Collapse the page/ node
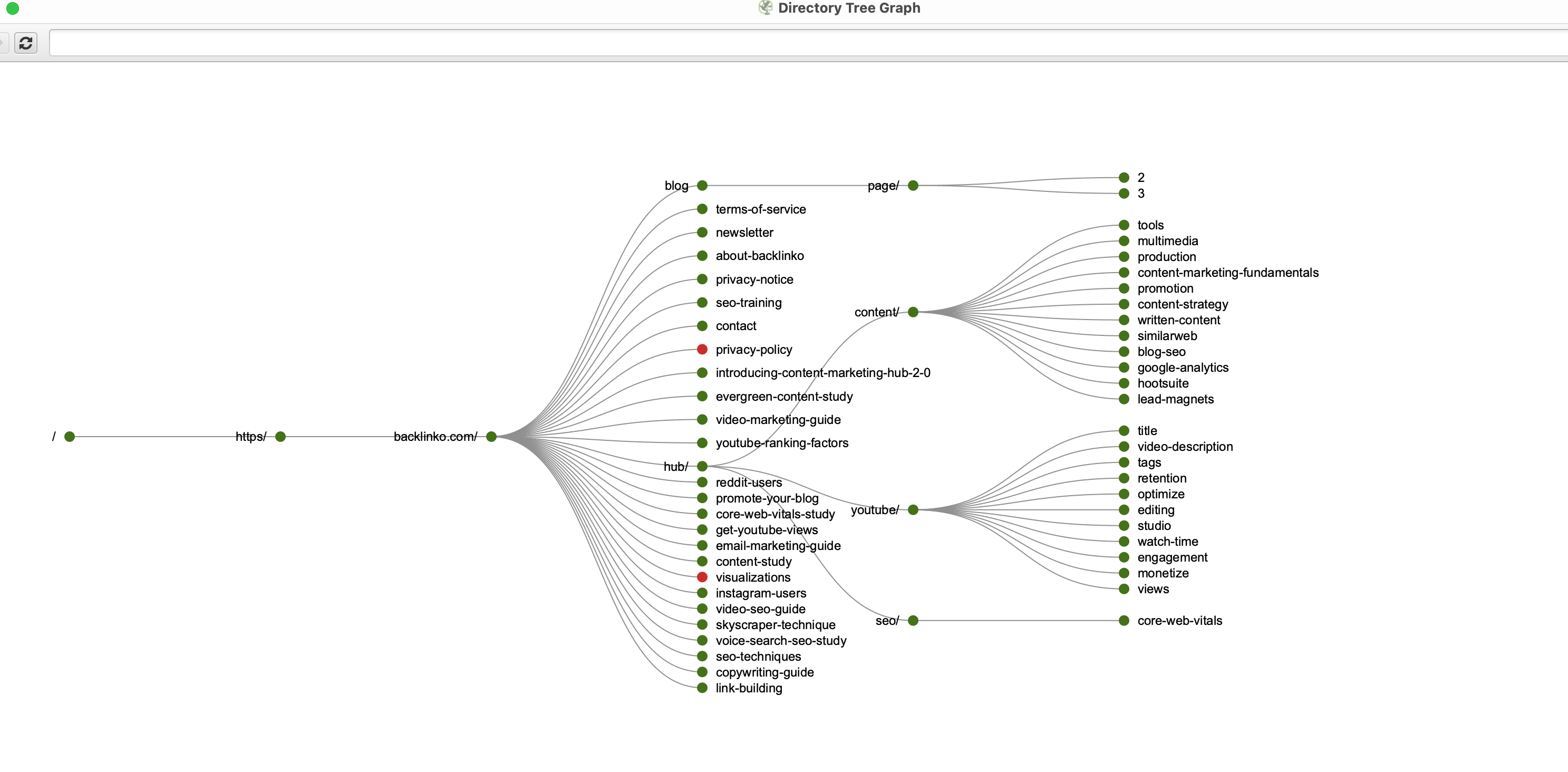The image size is (1568, 772). (913, 185)
